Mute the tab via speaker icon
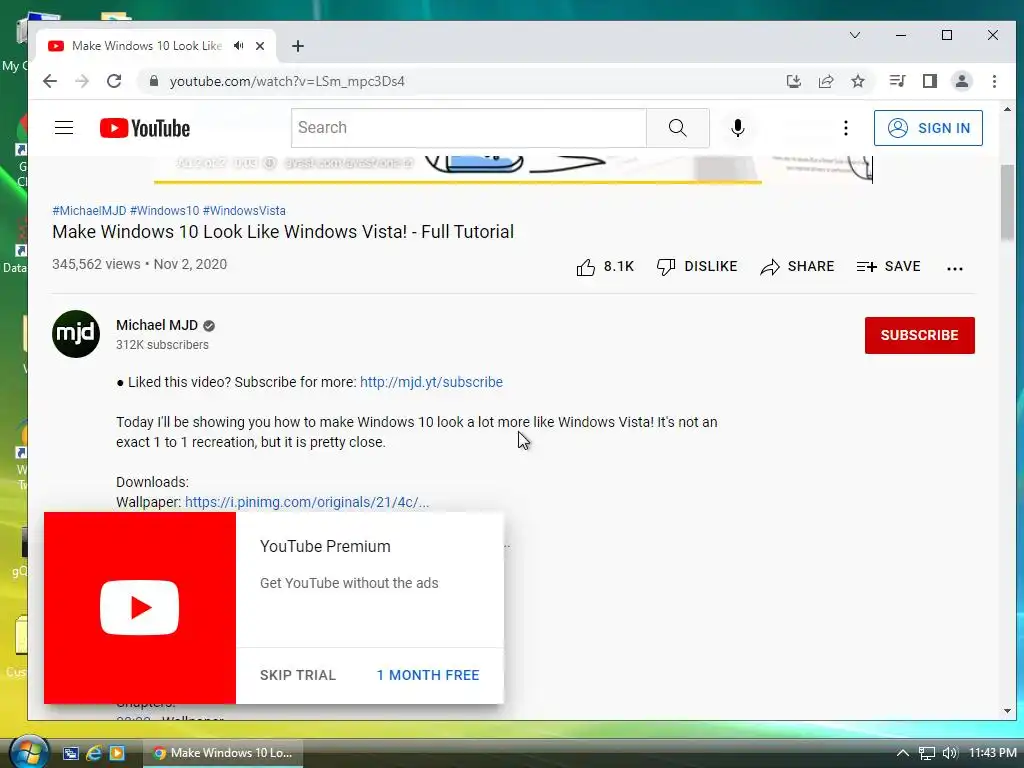Screen dimensions: 1024x768 coord(239,46)
